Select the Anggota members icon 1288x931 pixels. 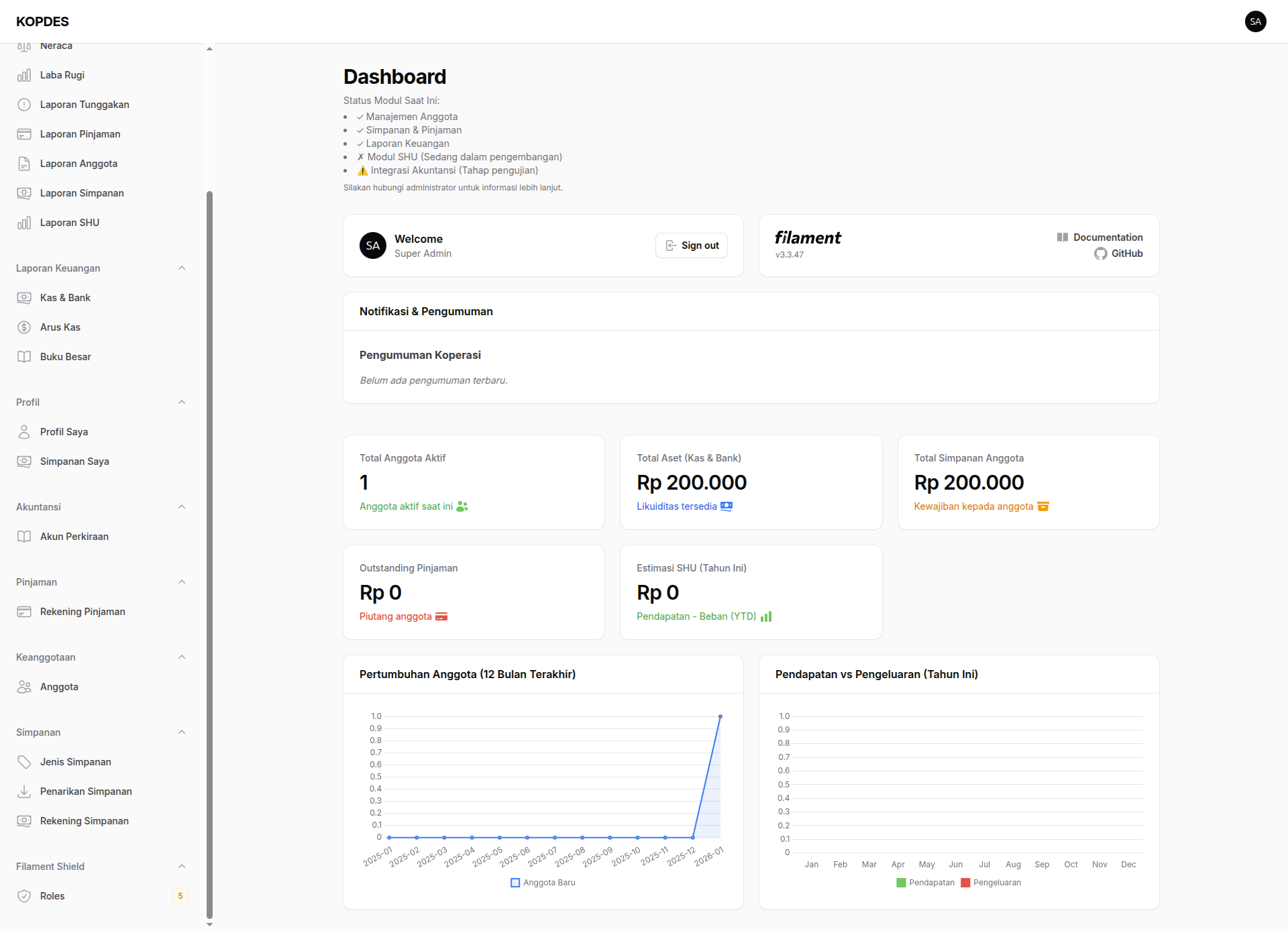pyautogui.click(x=24, y=686)
